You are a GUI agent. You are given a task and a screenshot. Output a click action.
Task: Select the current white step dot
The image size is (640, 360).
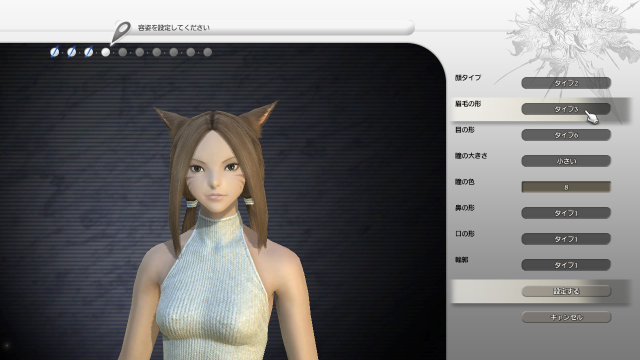point(106,52)
